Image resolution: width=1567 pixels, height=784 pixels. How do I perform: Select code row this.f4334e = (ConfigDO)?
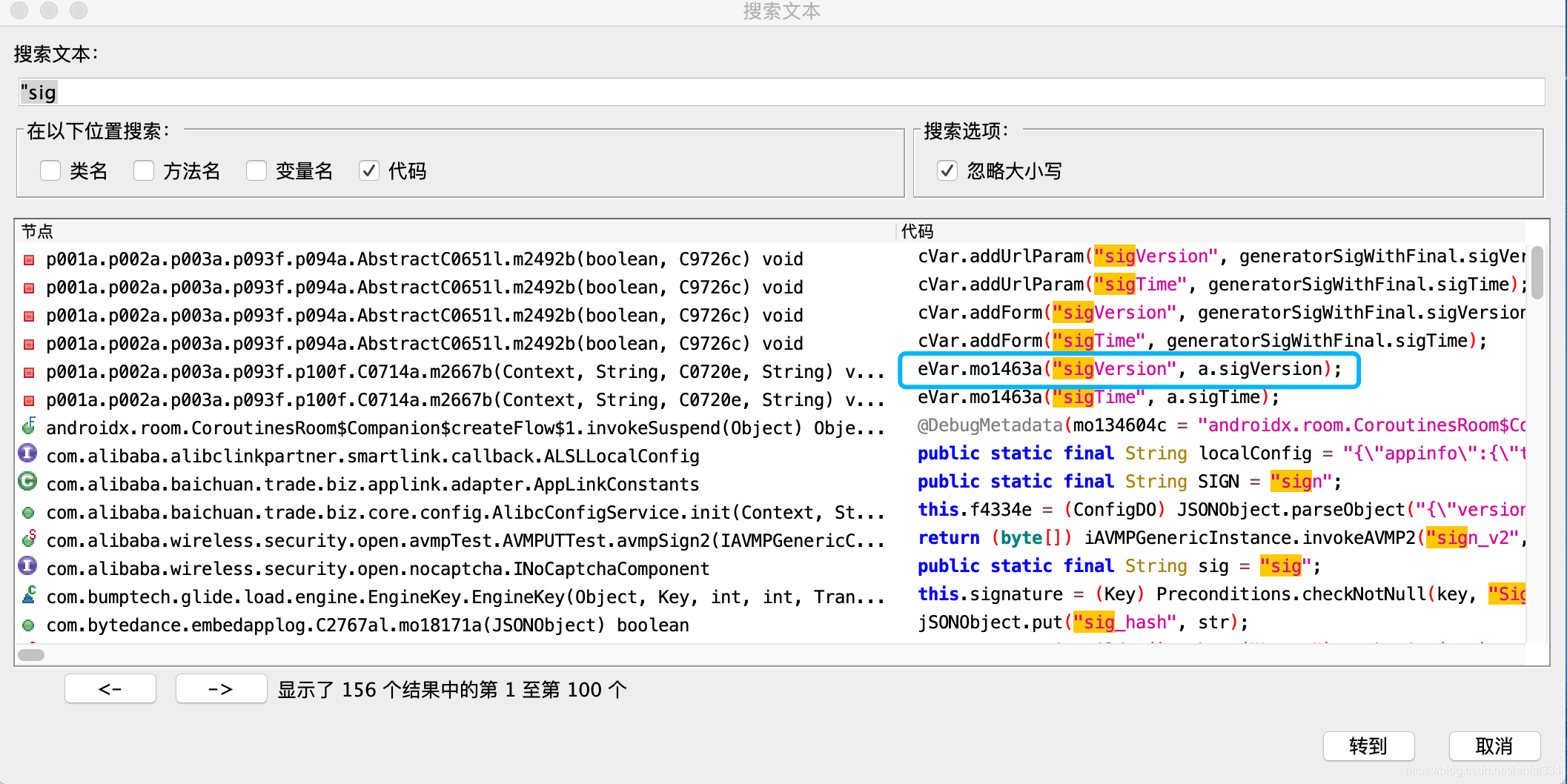click(1221, 510)
